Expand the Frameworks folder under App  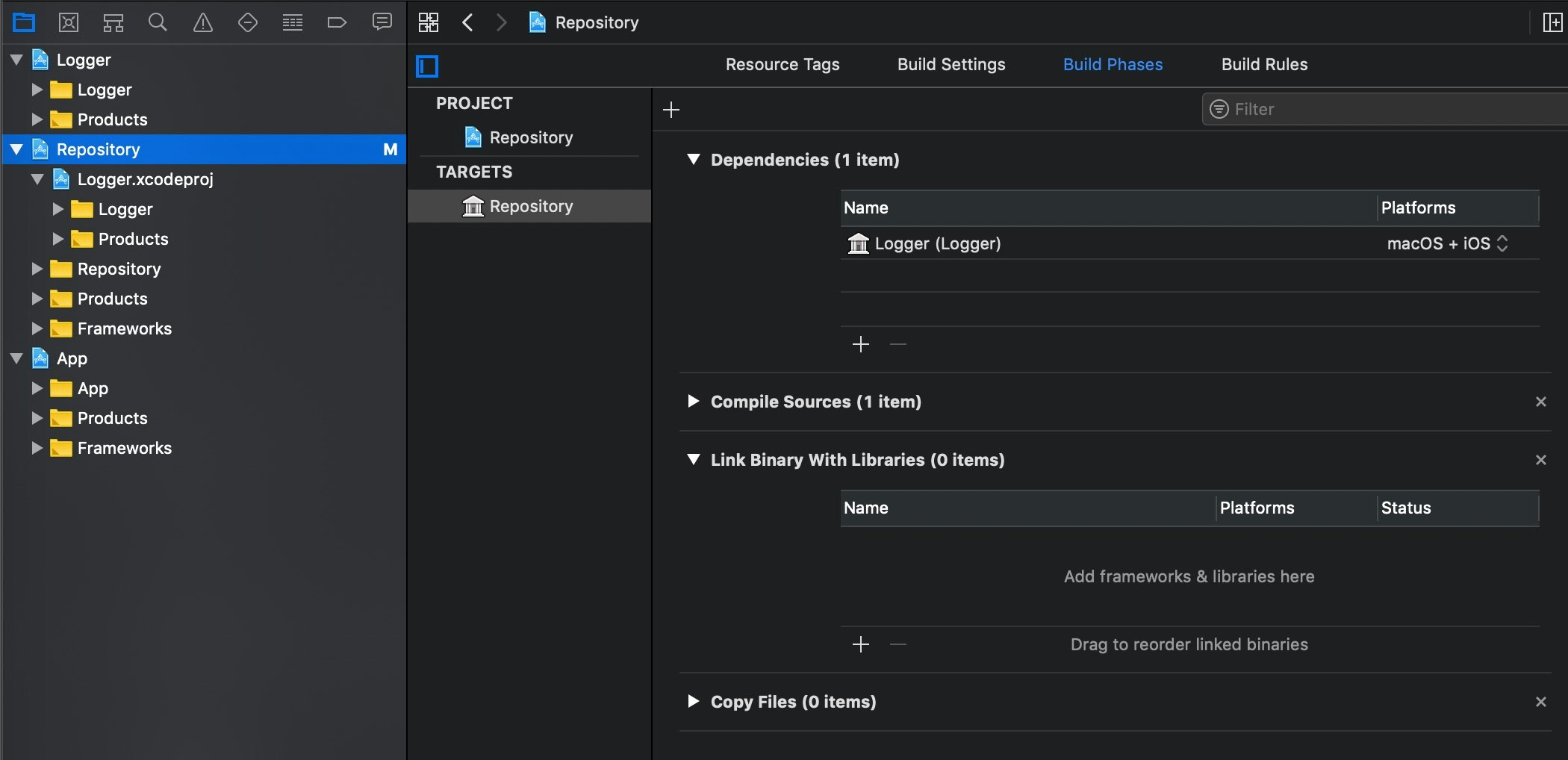tap(37, 448)
